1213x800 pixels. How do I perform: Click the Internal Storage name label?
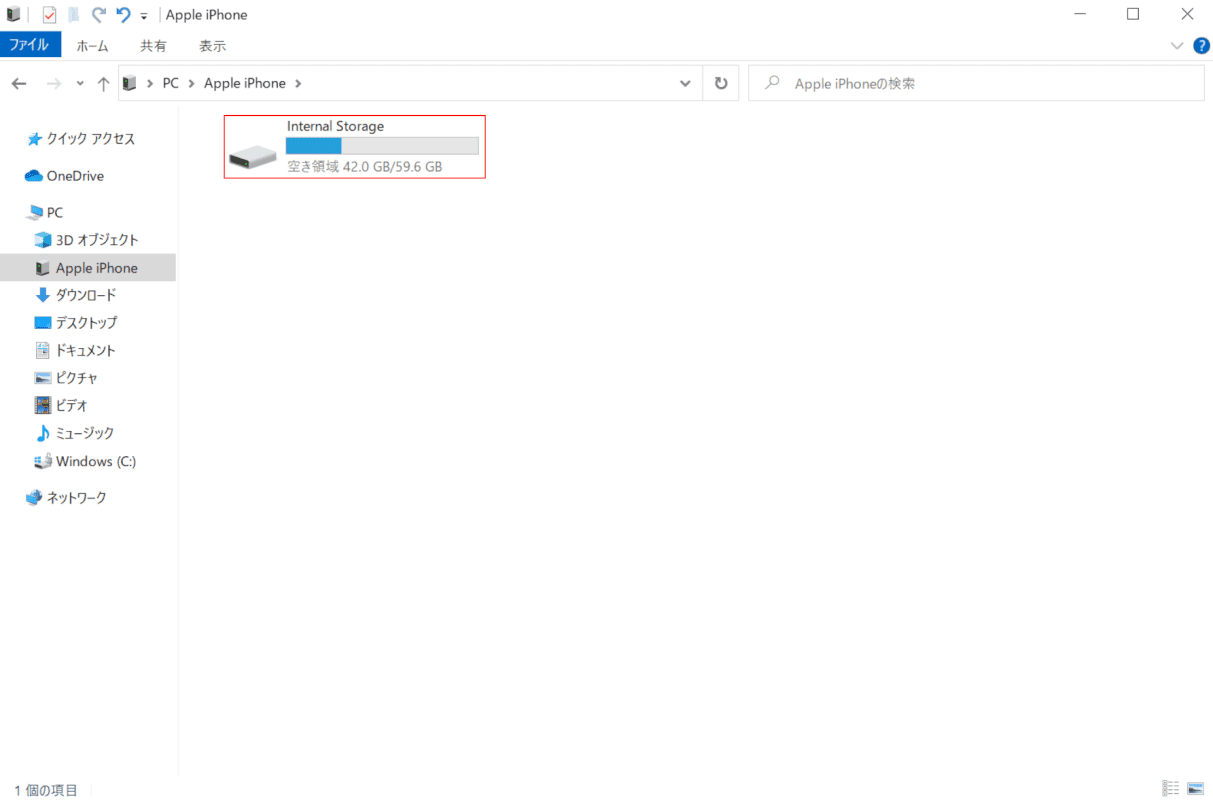tap(335, 126)
